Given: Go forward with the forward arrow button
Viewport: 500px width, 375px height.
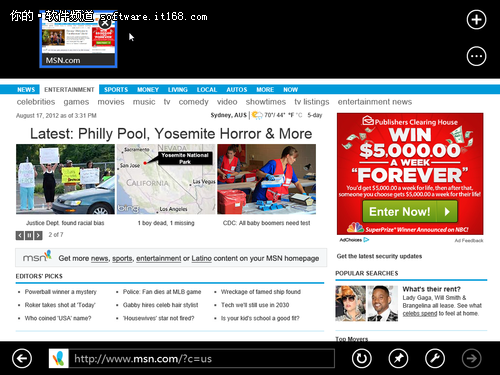Looking at the screenshot, I should [471, 358].
